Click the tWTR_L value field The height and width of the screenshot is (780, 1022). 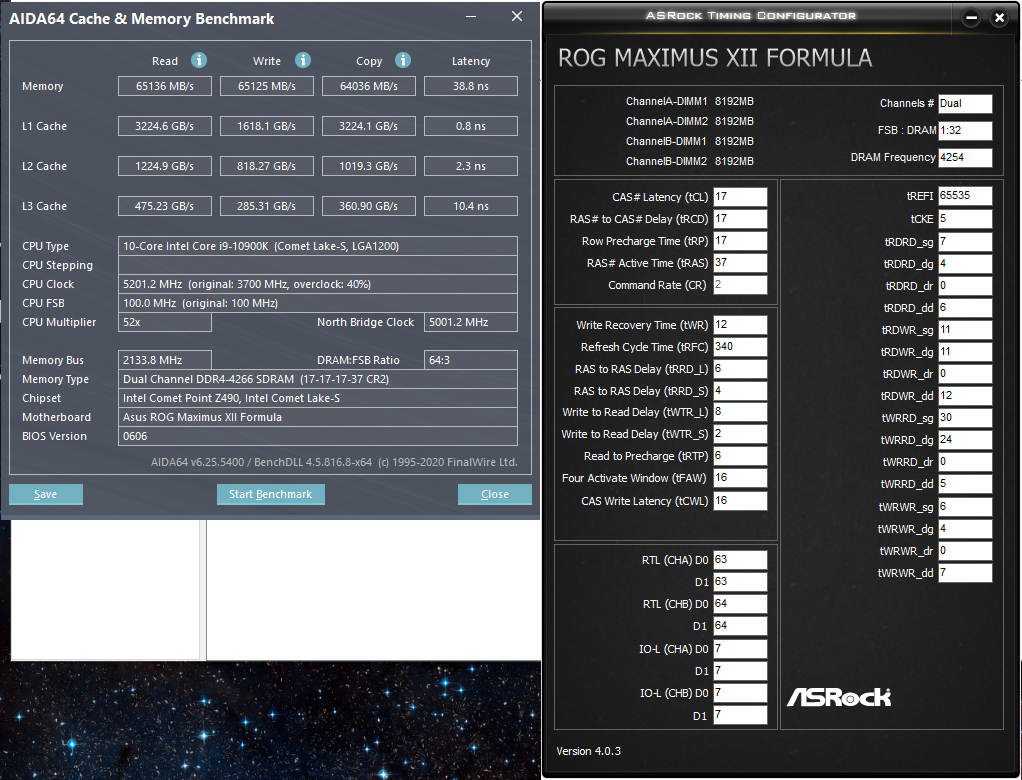point(740,412)
